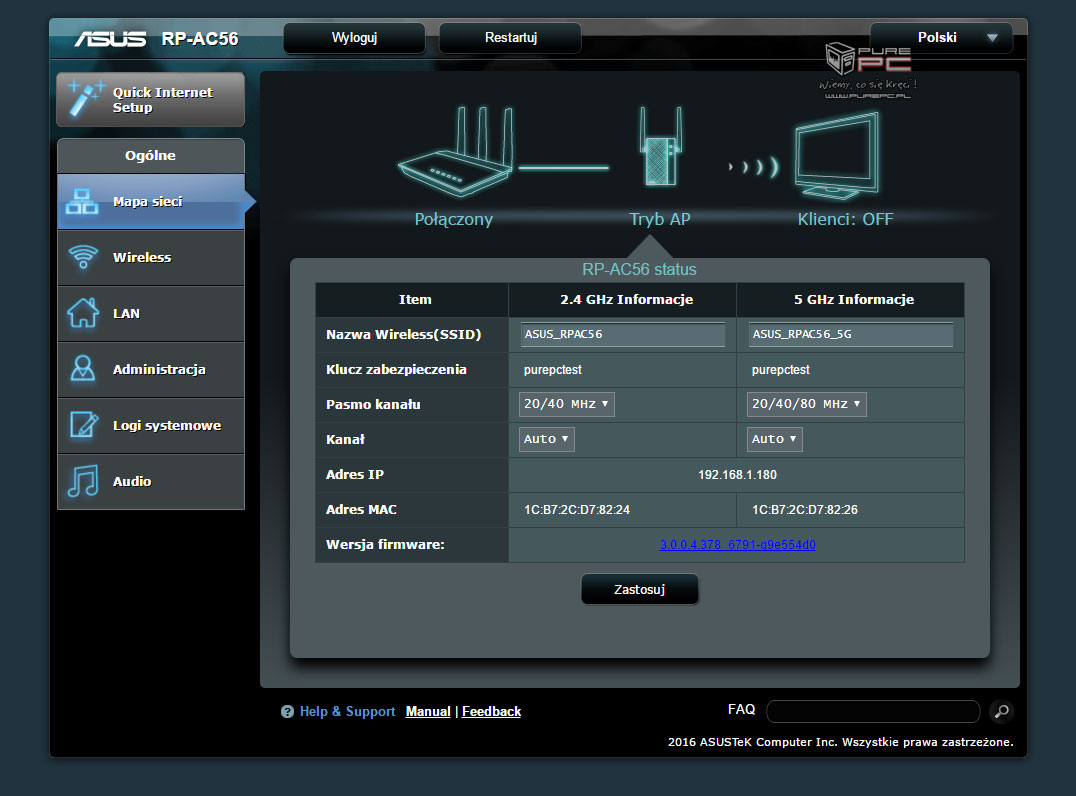Click the Klienci: OFF label

(x=845, y=220)
